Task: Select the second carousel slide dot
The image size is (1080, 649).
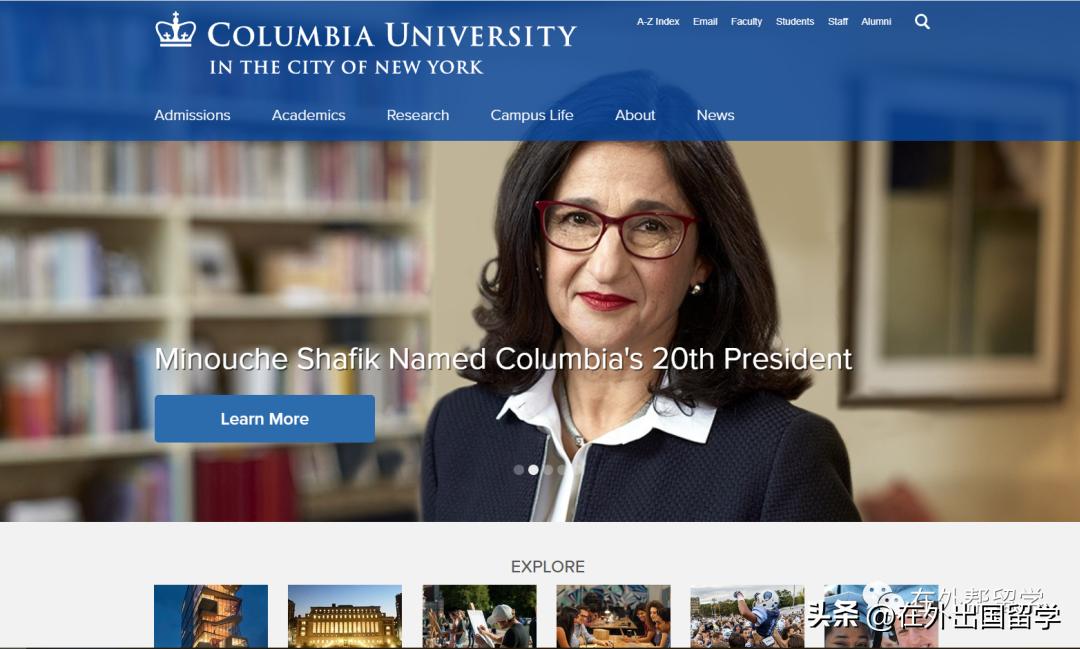Action: click(x=533, y=470)
